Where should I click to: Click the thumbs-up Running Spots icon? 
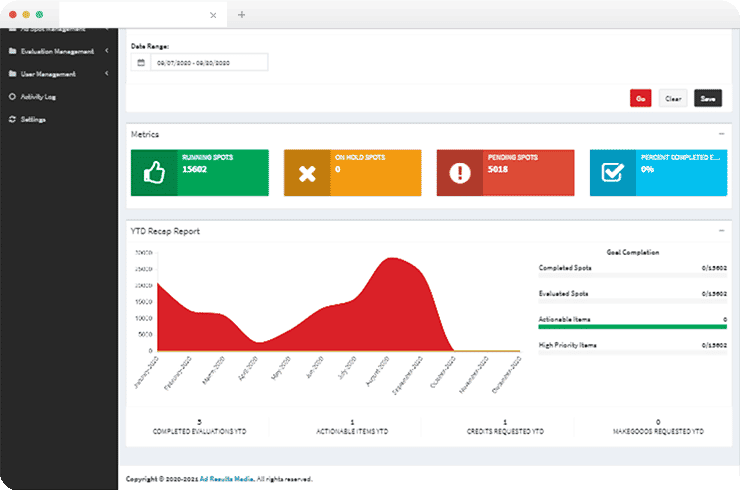pos(153,173)
